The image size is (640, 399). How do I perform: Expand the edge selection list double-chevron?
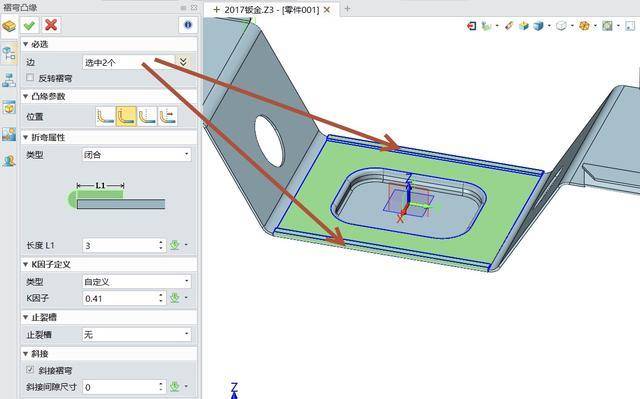[x=183, y=62]
